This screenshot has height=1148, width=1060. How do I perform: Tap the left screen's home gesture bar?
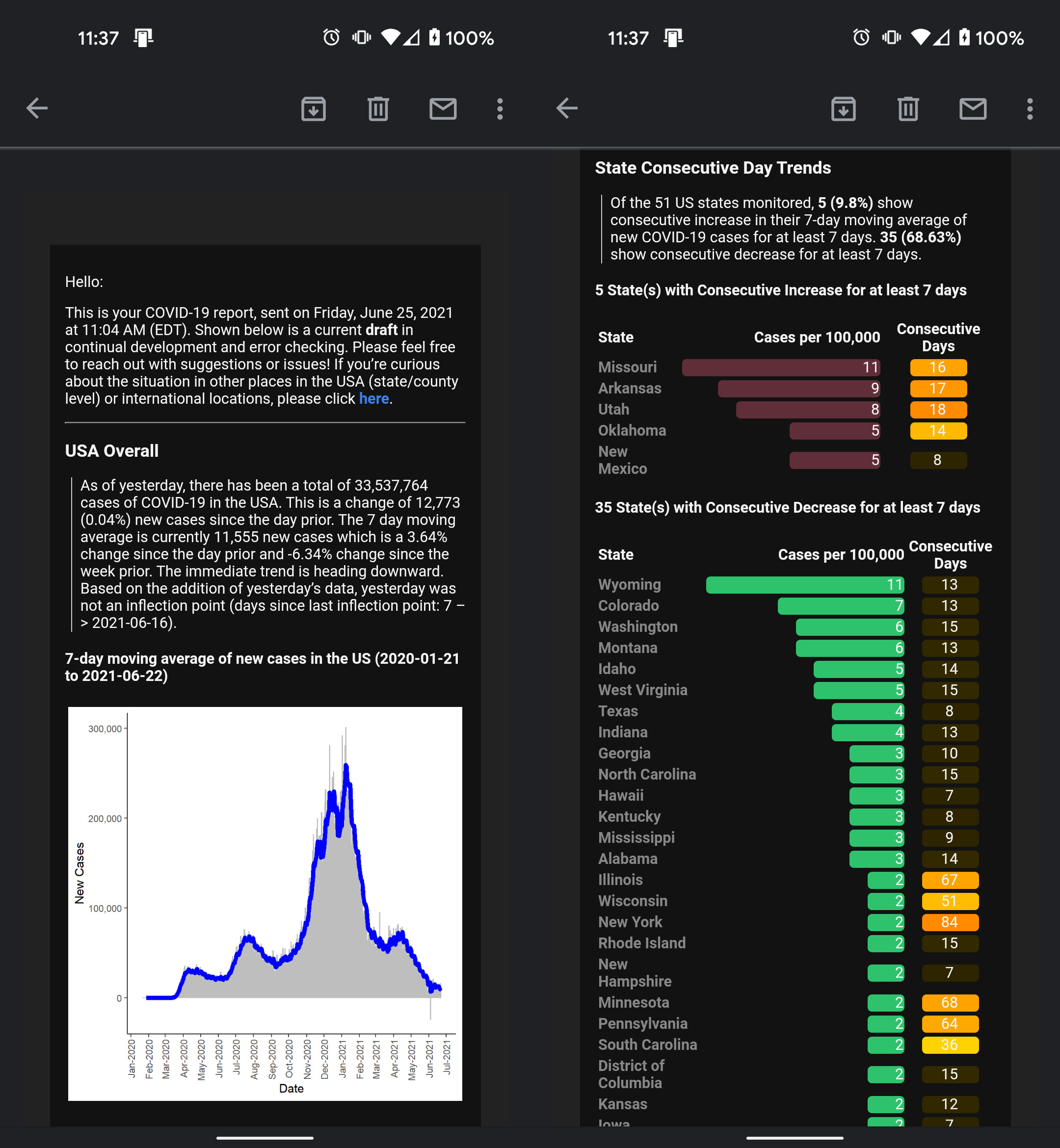pos(265,1138)
